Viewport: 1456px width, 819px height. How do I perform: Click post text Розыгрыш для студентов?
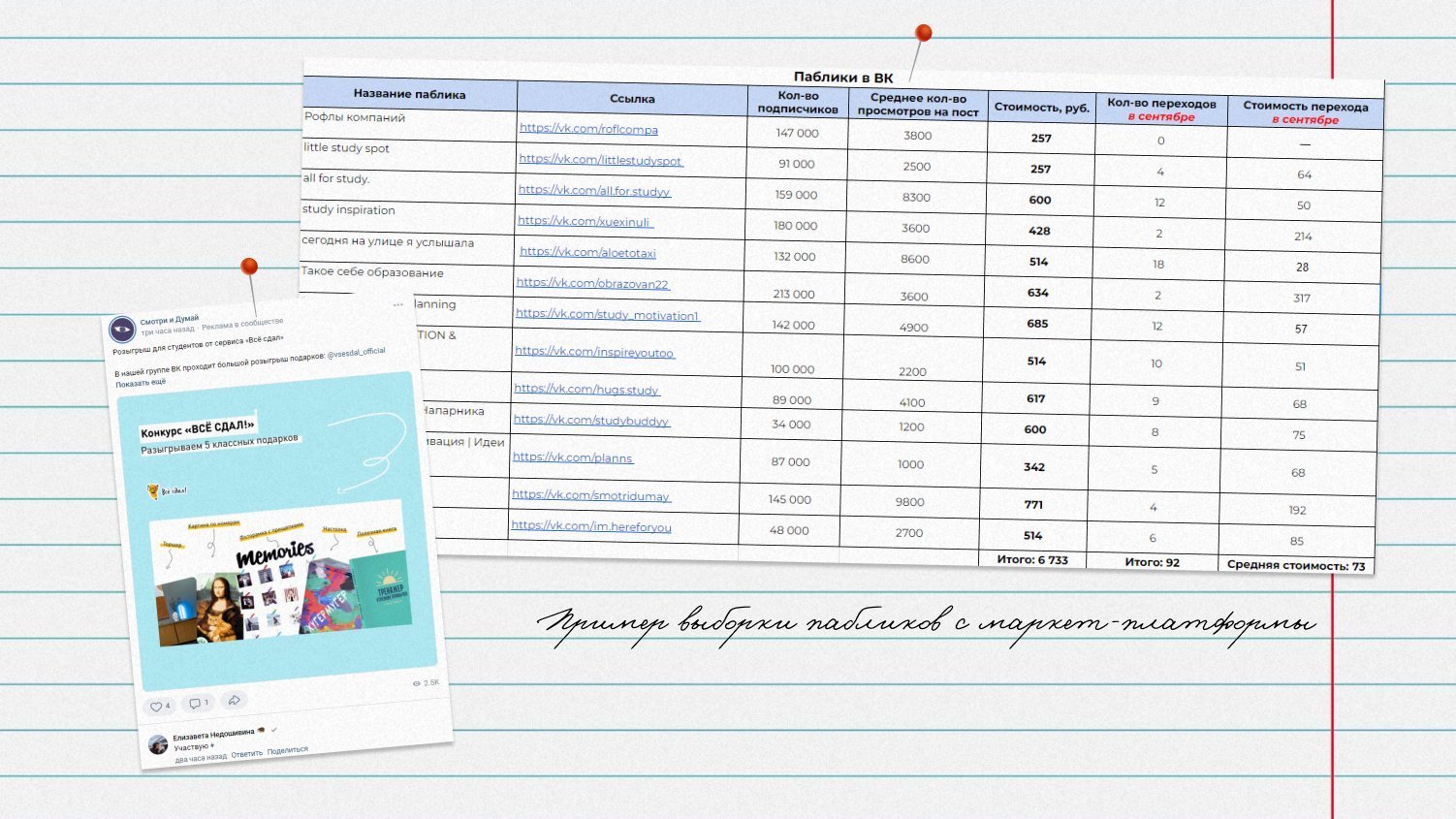coord(198,344)
